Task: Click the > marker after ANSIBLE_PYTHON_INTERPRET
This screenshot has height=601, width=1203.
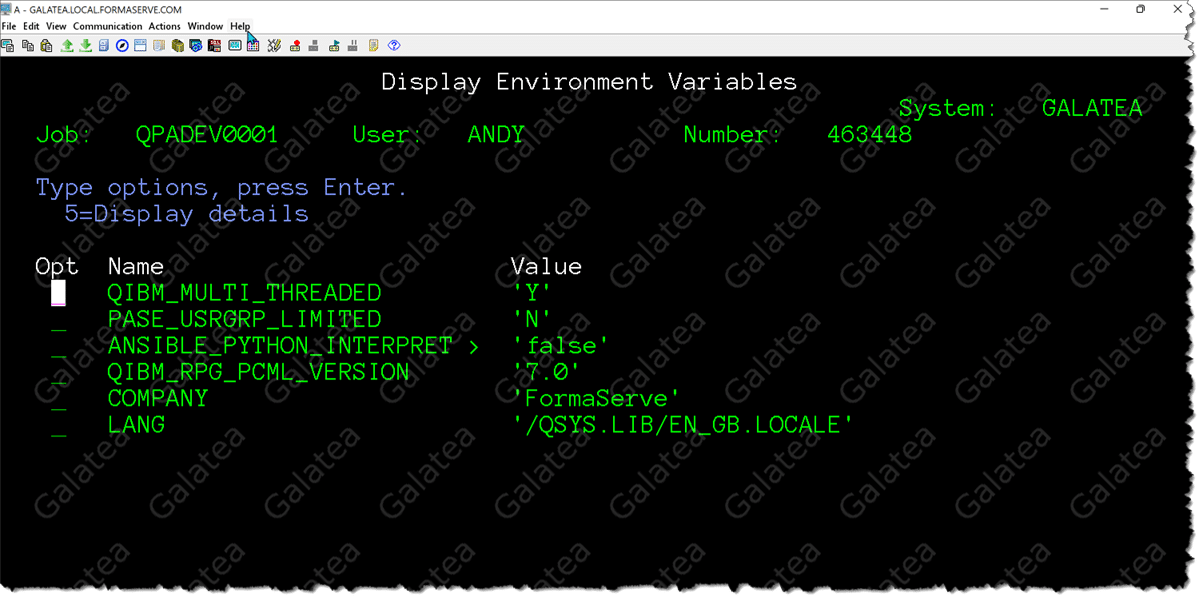Action: [473, 346]
